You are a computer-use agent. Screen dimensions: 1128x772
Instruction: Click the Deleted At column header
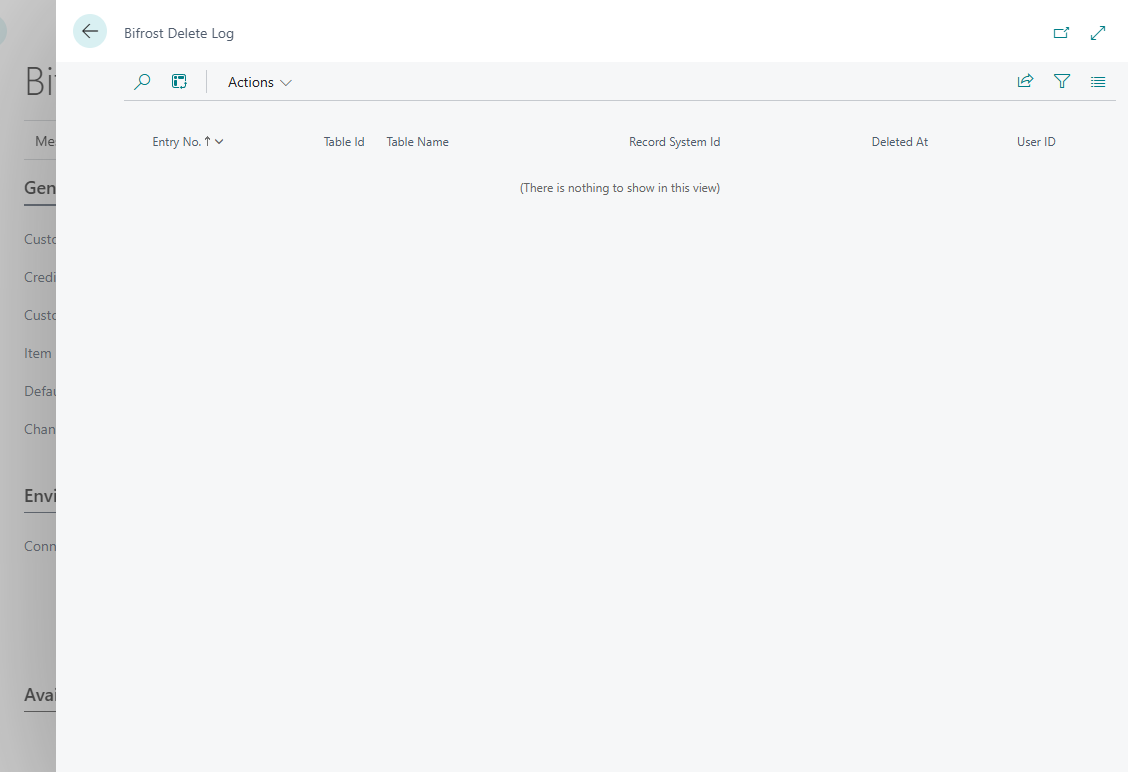click(899, 142)
